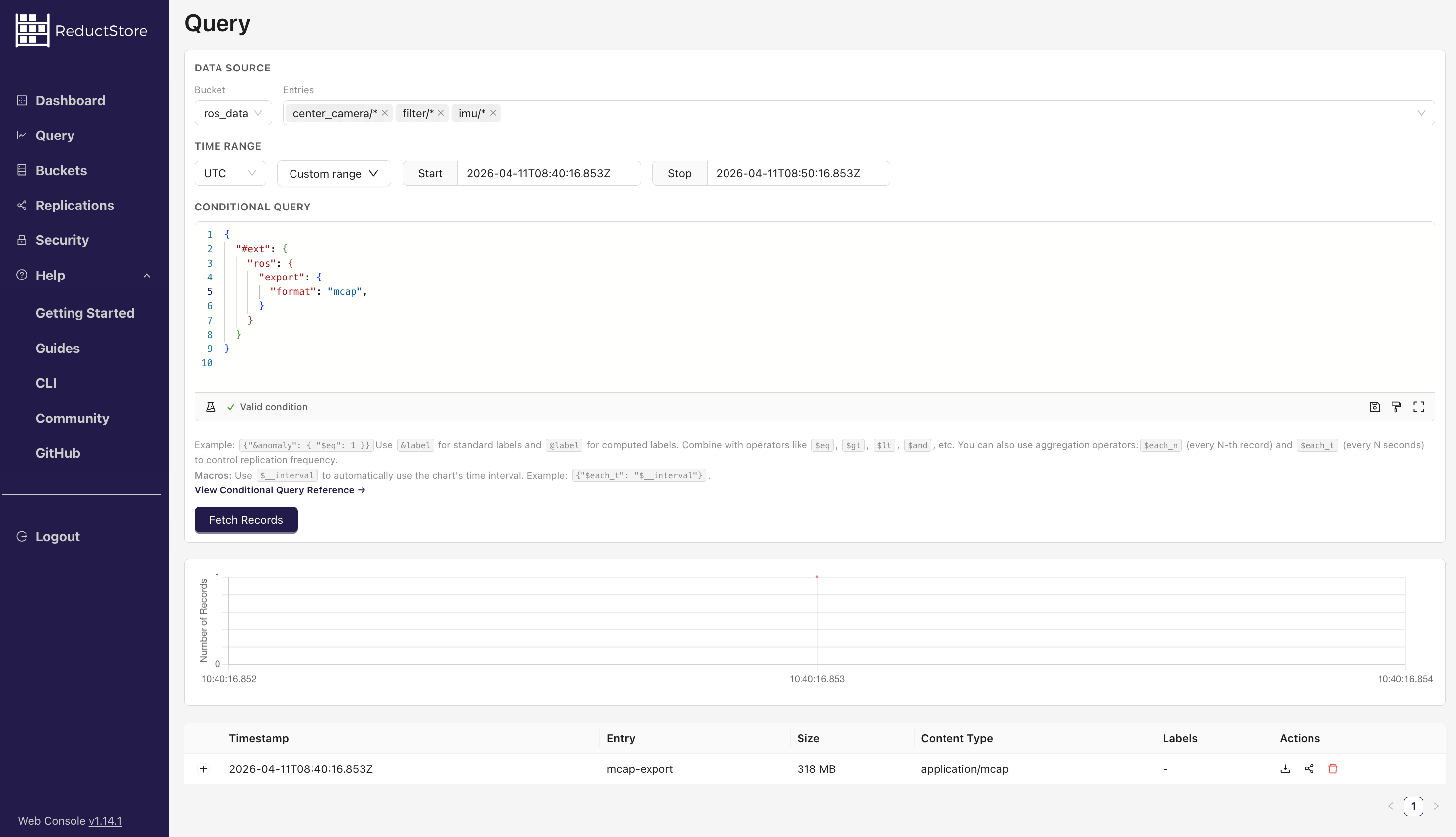This screenshot has height=837, width=1456.
Task: Click the ReductStore logo
Action: click(x=81, y=30)
